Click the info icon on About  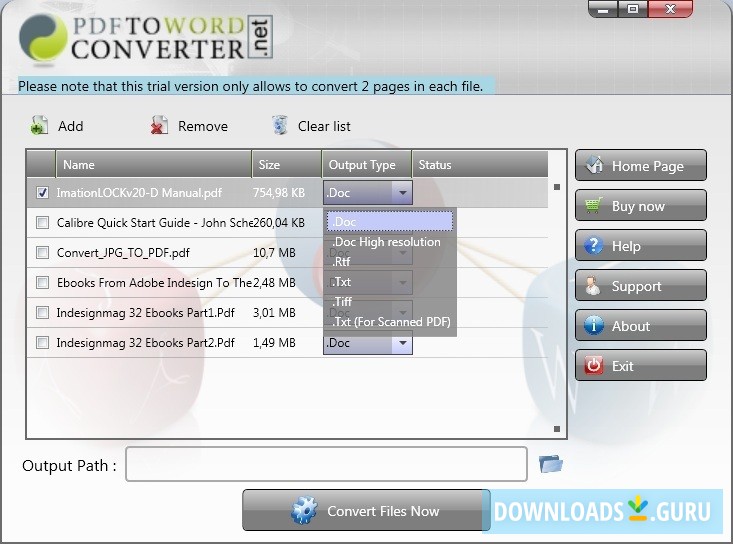click(x=594, y=325)
